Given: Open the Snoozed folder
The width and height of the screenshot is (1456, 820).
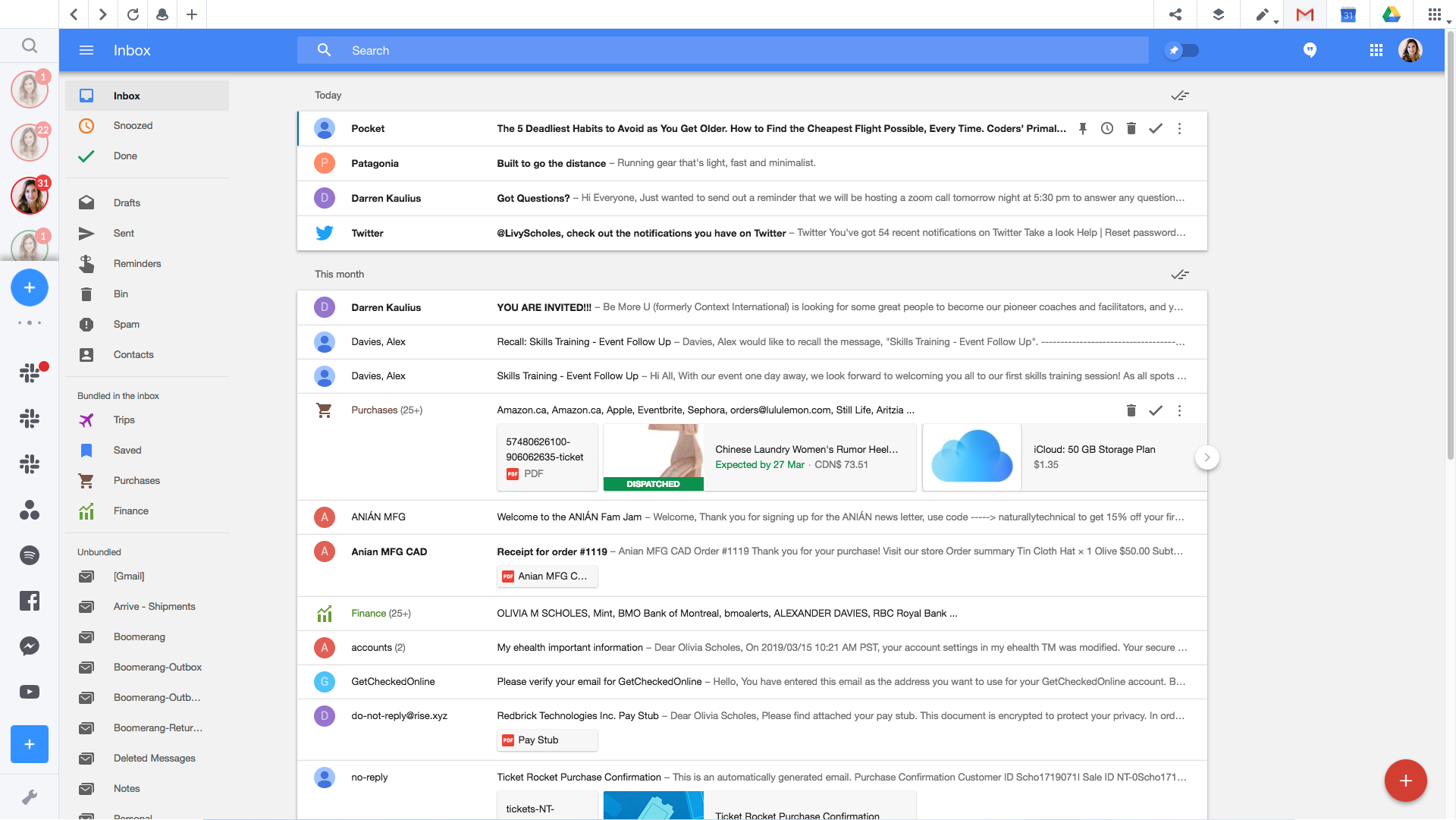Looking at the screenshot, I should click(x=147, y=126).
